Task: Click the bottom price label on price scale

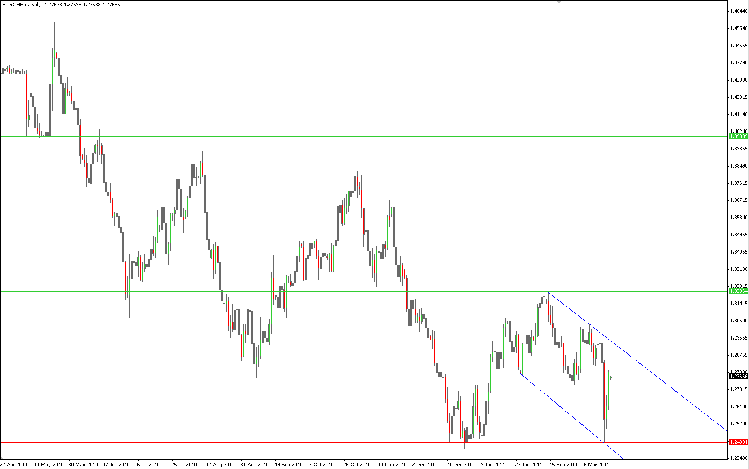Action: pos(739,458)
